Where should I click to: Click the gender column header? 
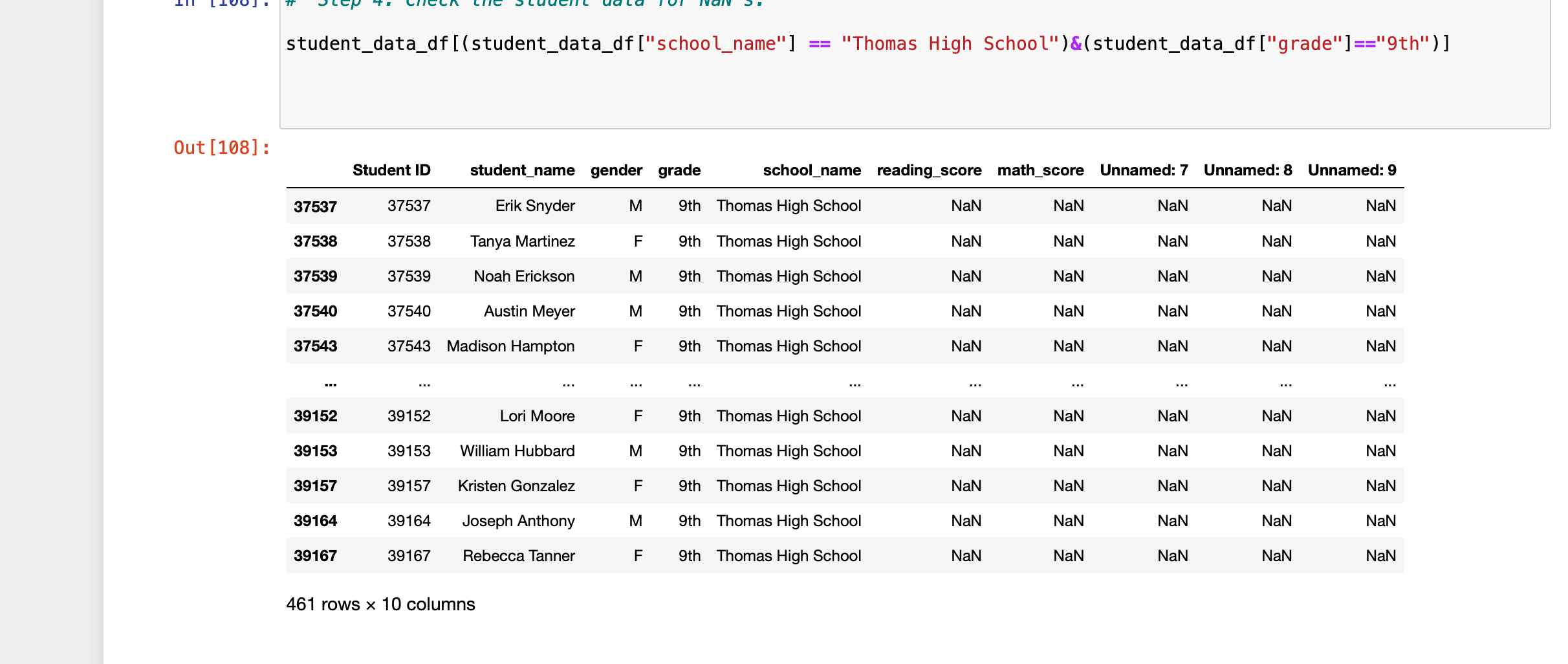(616, 170)
